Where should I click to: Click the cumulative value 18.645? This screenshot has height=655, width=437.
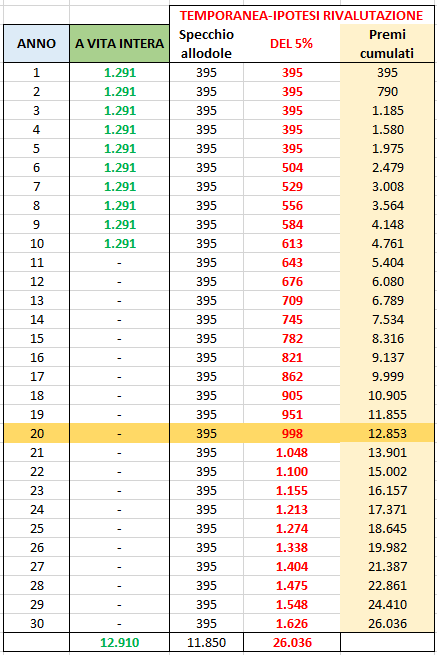[x=387, y=528]
